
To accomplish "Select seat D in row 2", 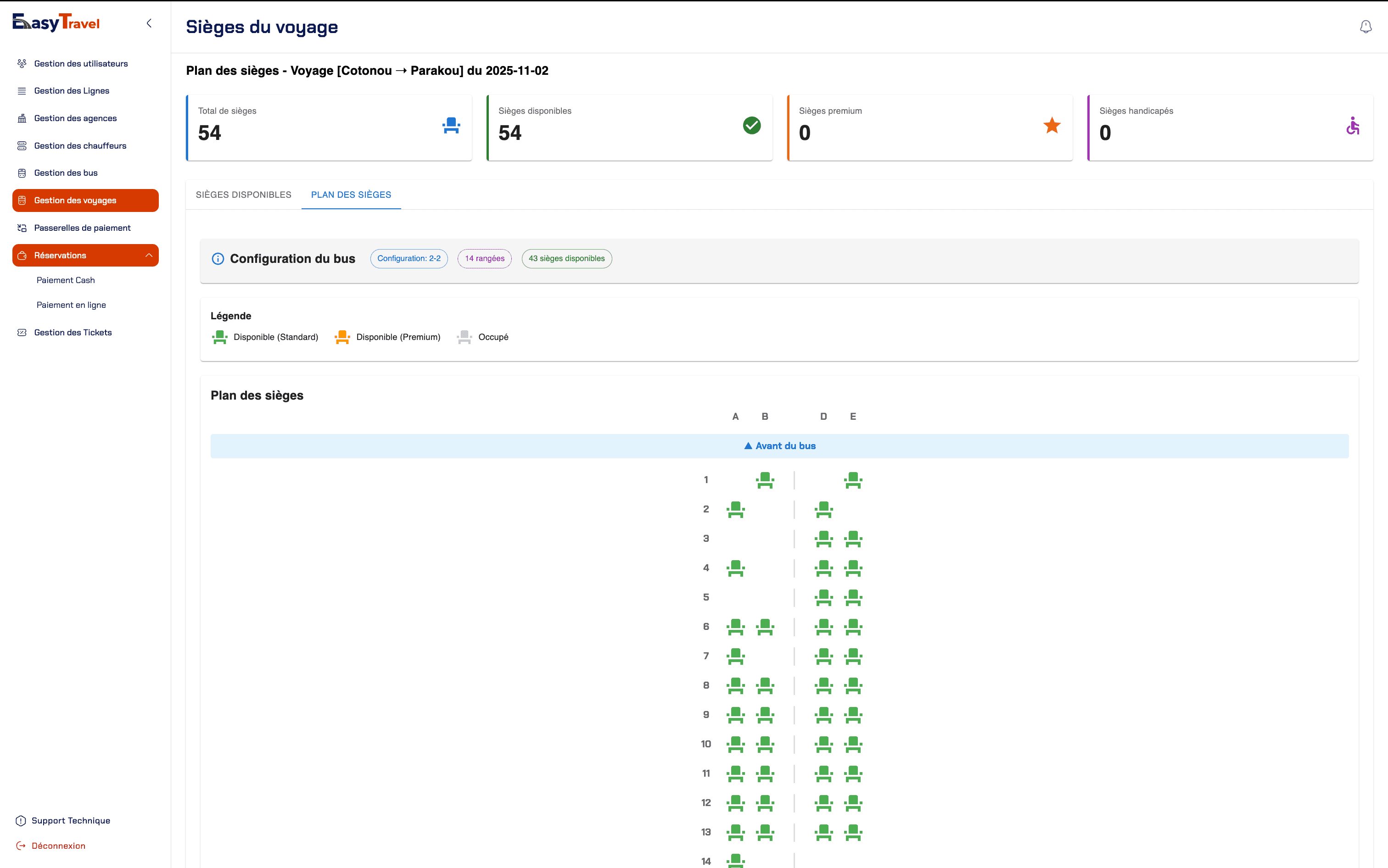I will [x=824, y=509].
